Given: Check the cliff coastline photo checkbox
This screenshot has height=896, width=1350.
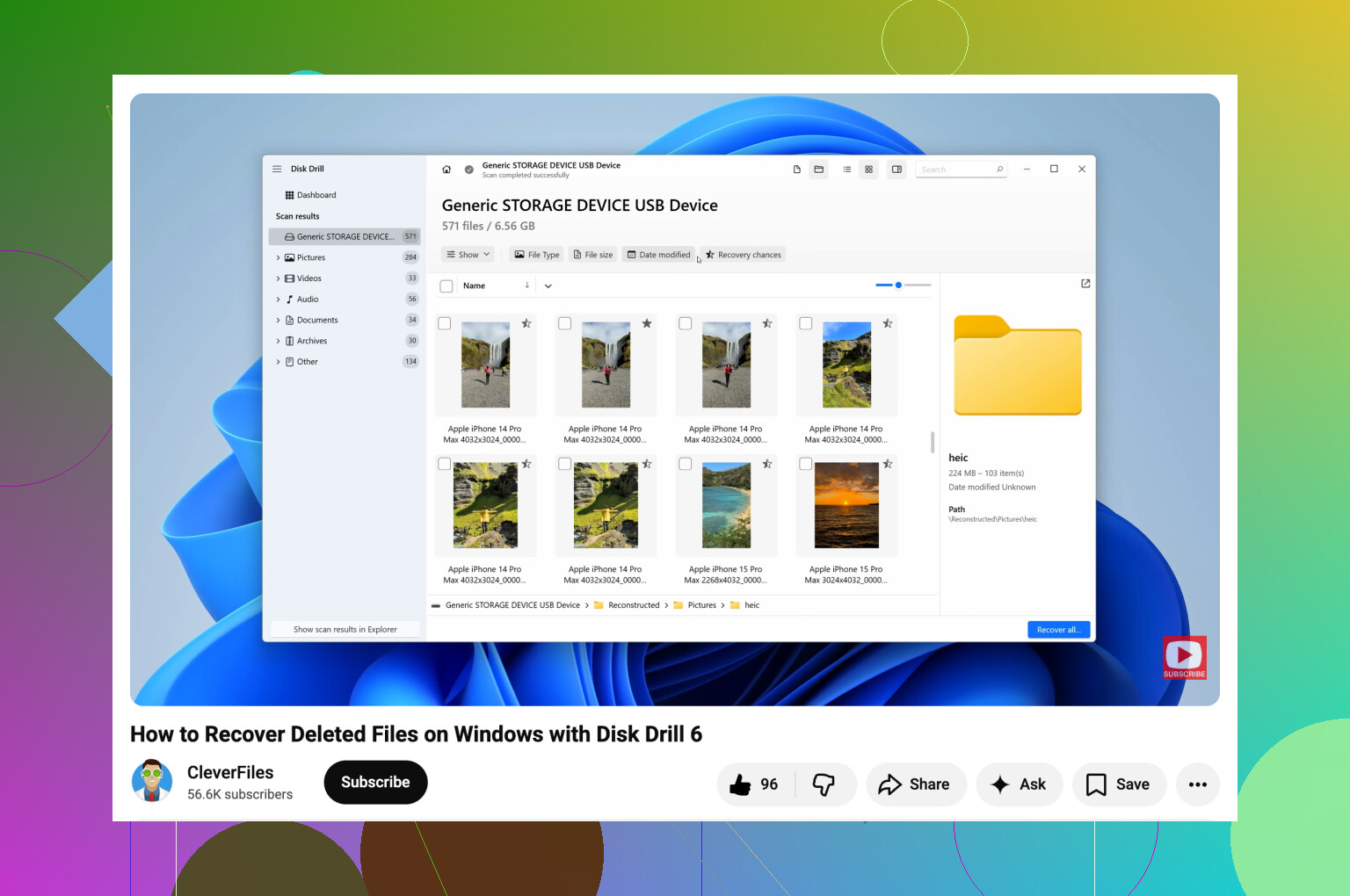Looking at the screenshot, I should pos(806,323).
